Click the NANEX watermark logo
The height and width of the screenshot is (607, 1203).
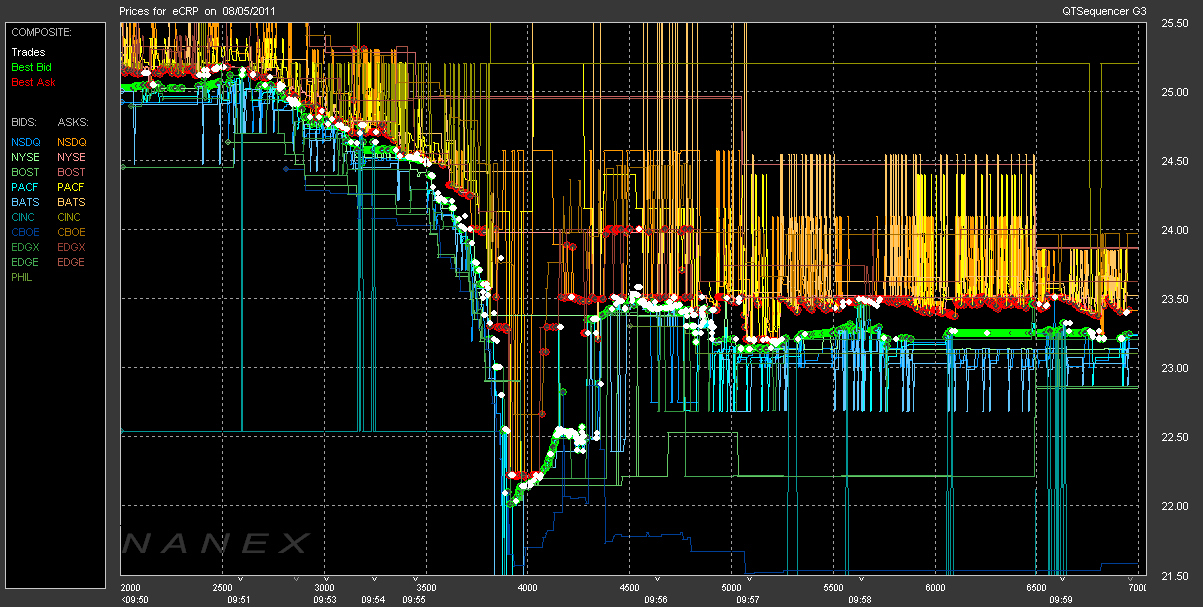pyautogui.click(x=216, y=543)
